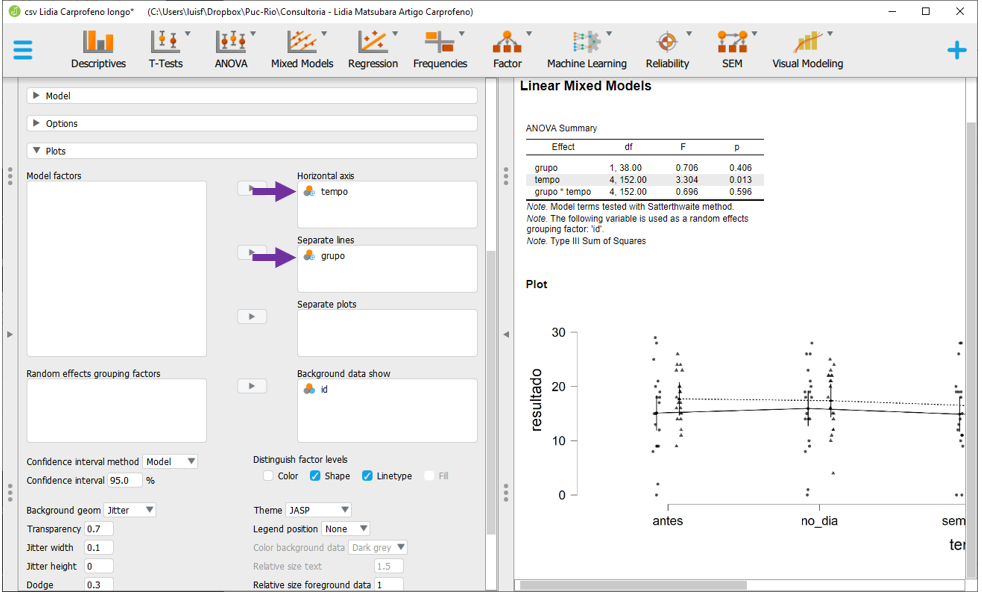Open the Frequencies module
The width and height of the screenshot is (982, 594).
click(440, 49)
